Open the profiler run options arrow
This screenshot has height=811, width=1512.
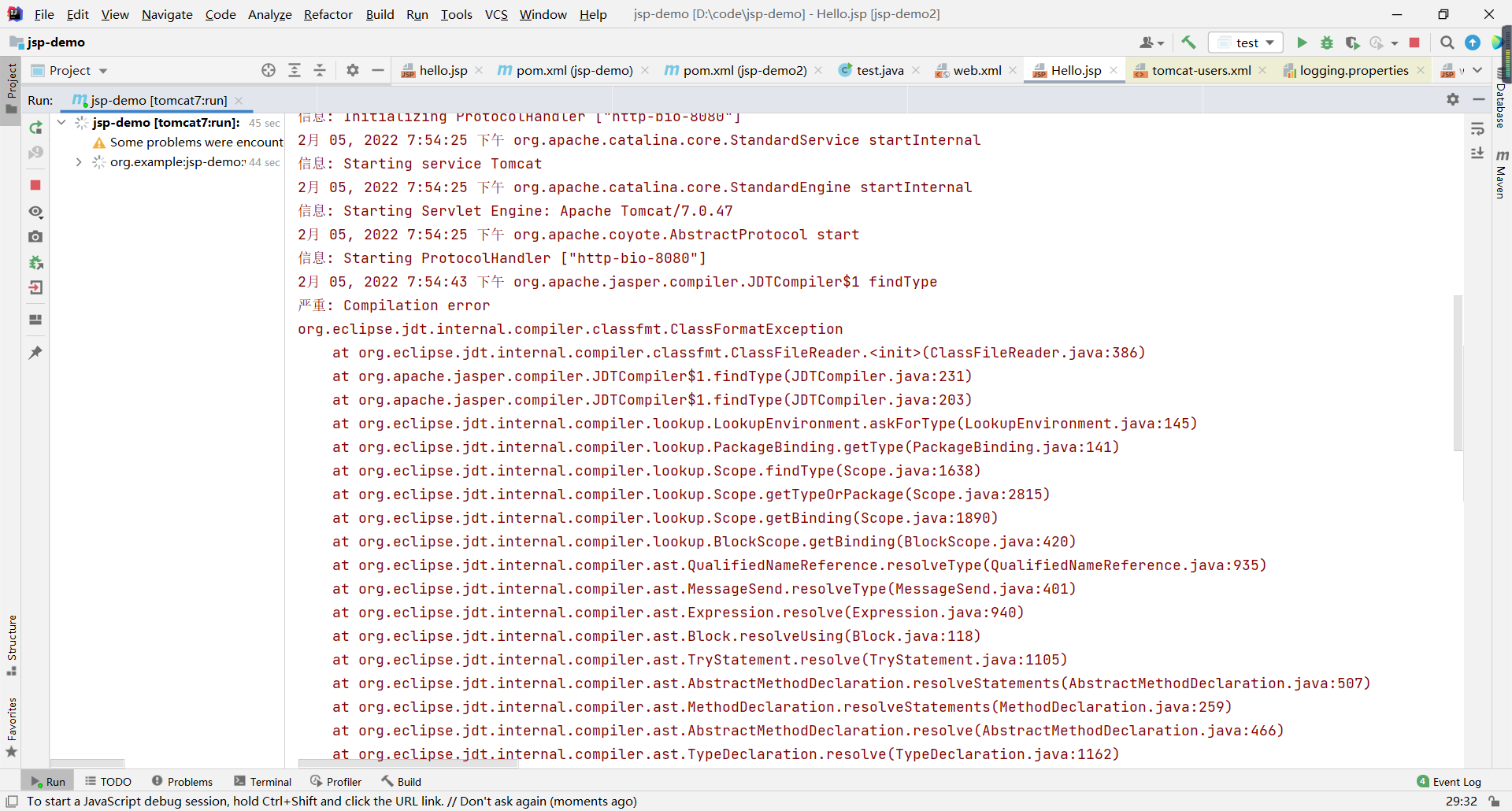click(x=1395, y=43)
